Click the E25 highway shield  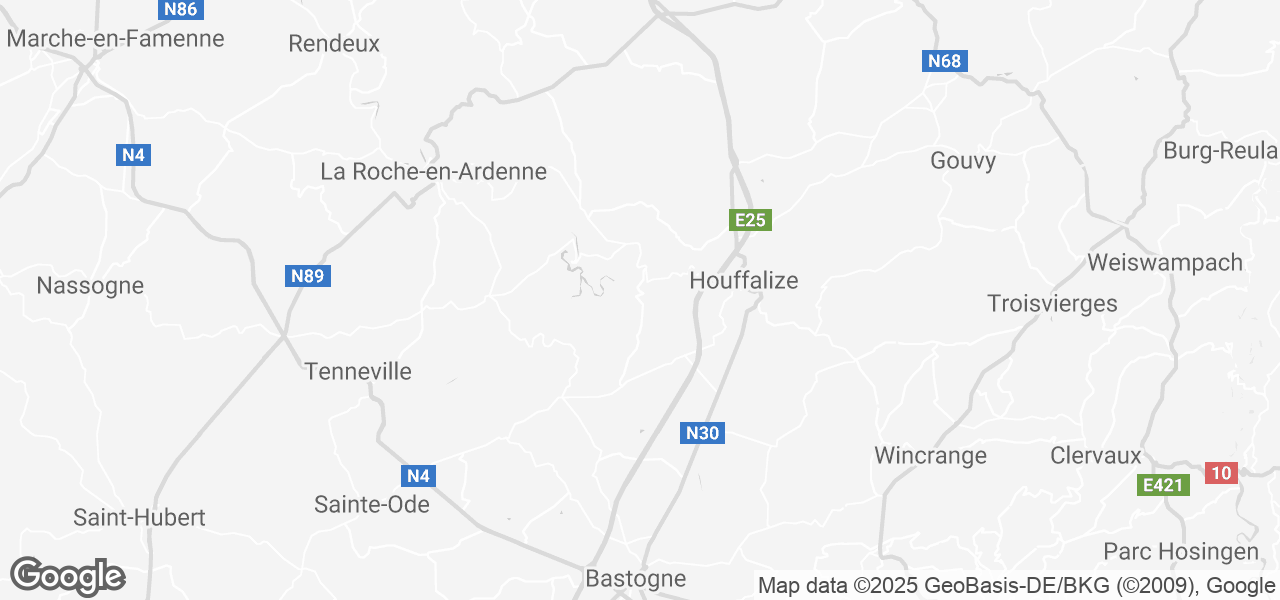point(750,220)
